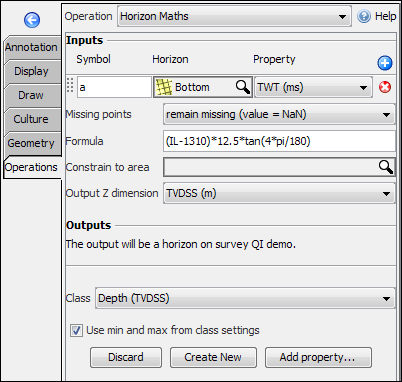Click the symbol 'a' input field
Image resolution: width=402 pixels, height=382 pixels.
114,87
